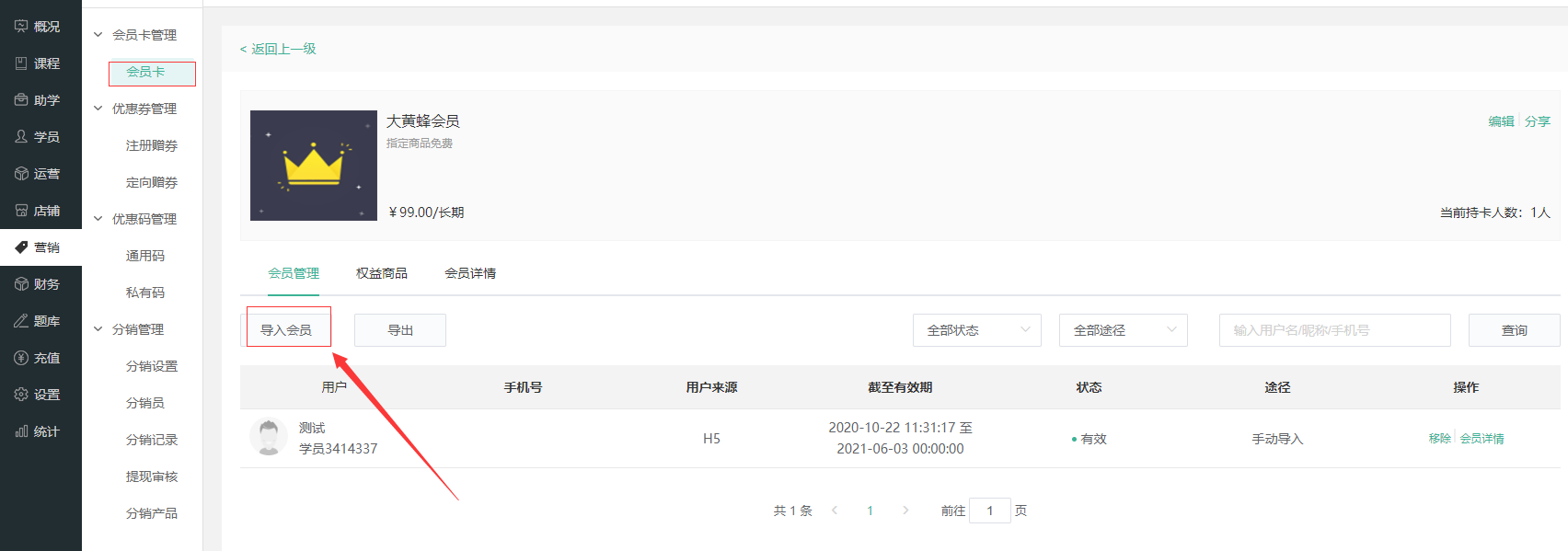Open 私有码 submenu item
The image size is (1568, 551).
point(145,293)
